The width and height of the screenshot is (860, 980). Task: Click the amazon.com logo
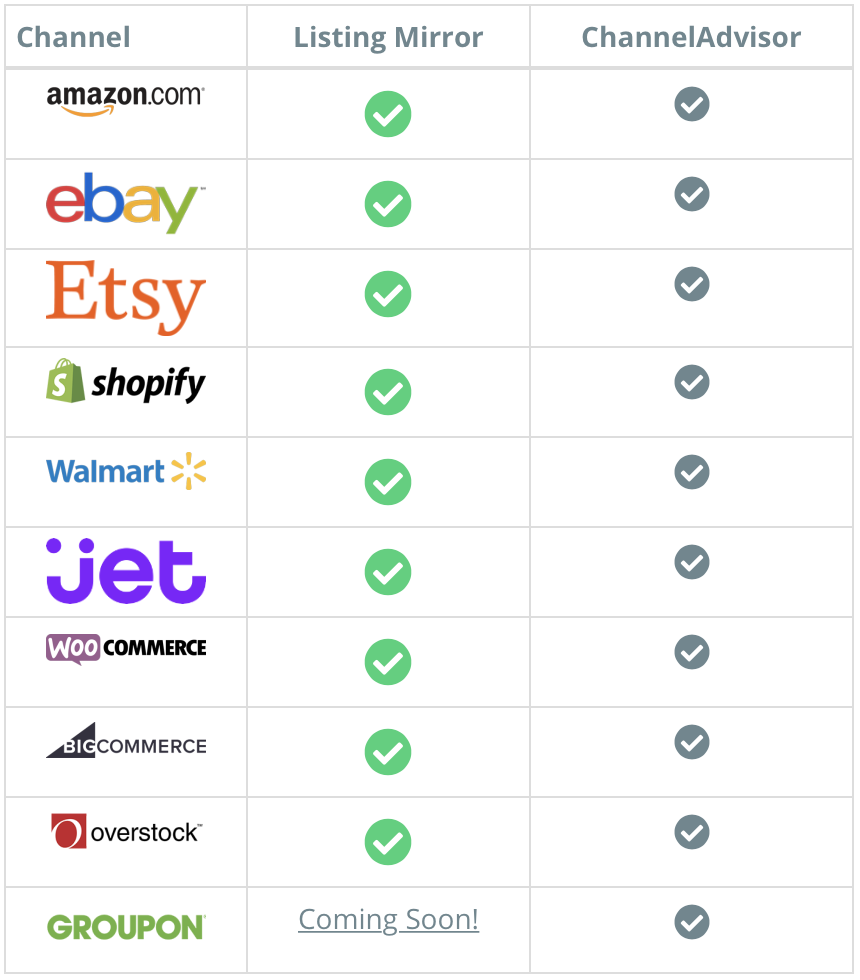pos(126,100)
